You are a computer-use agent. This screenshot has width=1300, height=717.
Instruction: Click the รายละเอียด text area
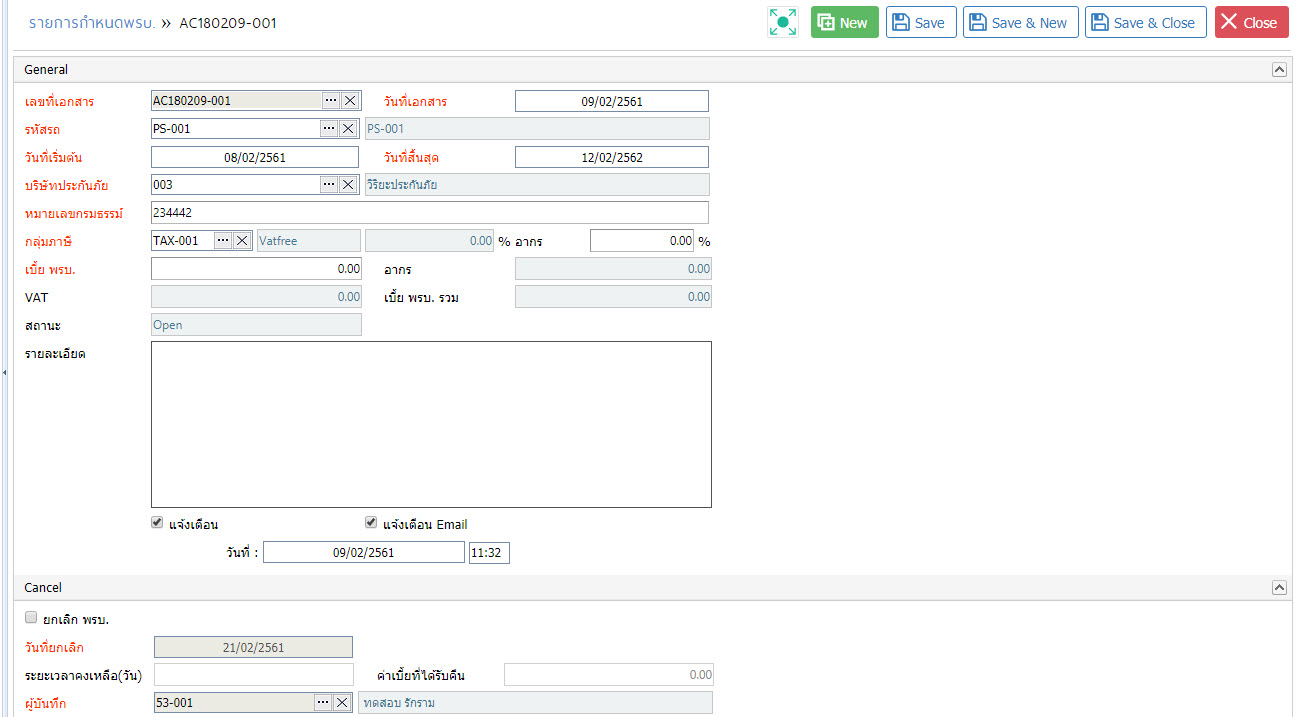pyautogui.click(x=431, y=425)
